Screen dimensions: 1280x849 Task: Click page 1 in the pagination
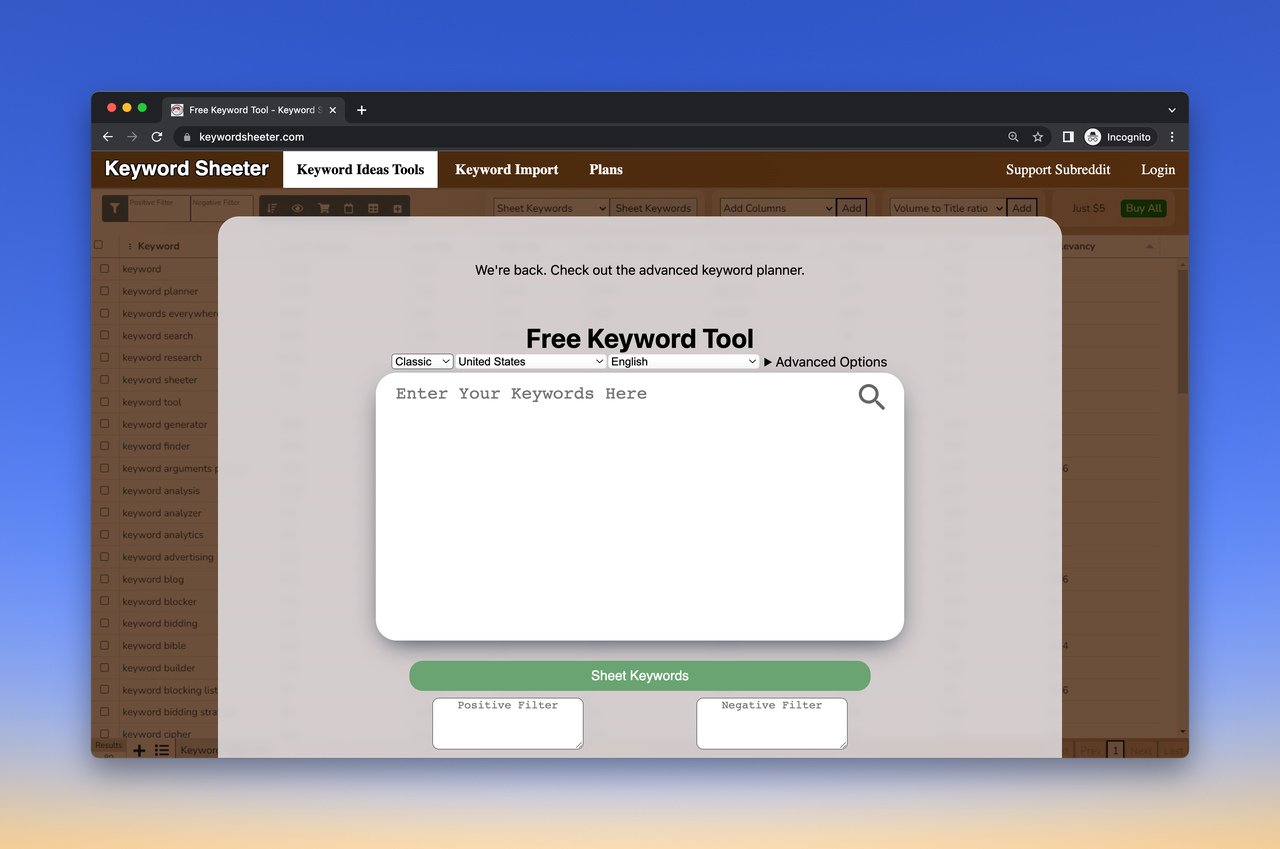coord(1115,750)
